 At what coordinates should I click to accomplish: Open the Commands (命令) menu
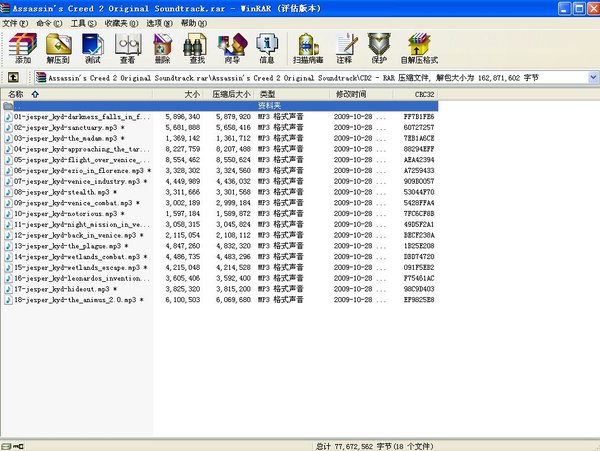tap(49, 23)
